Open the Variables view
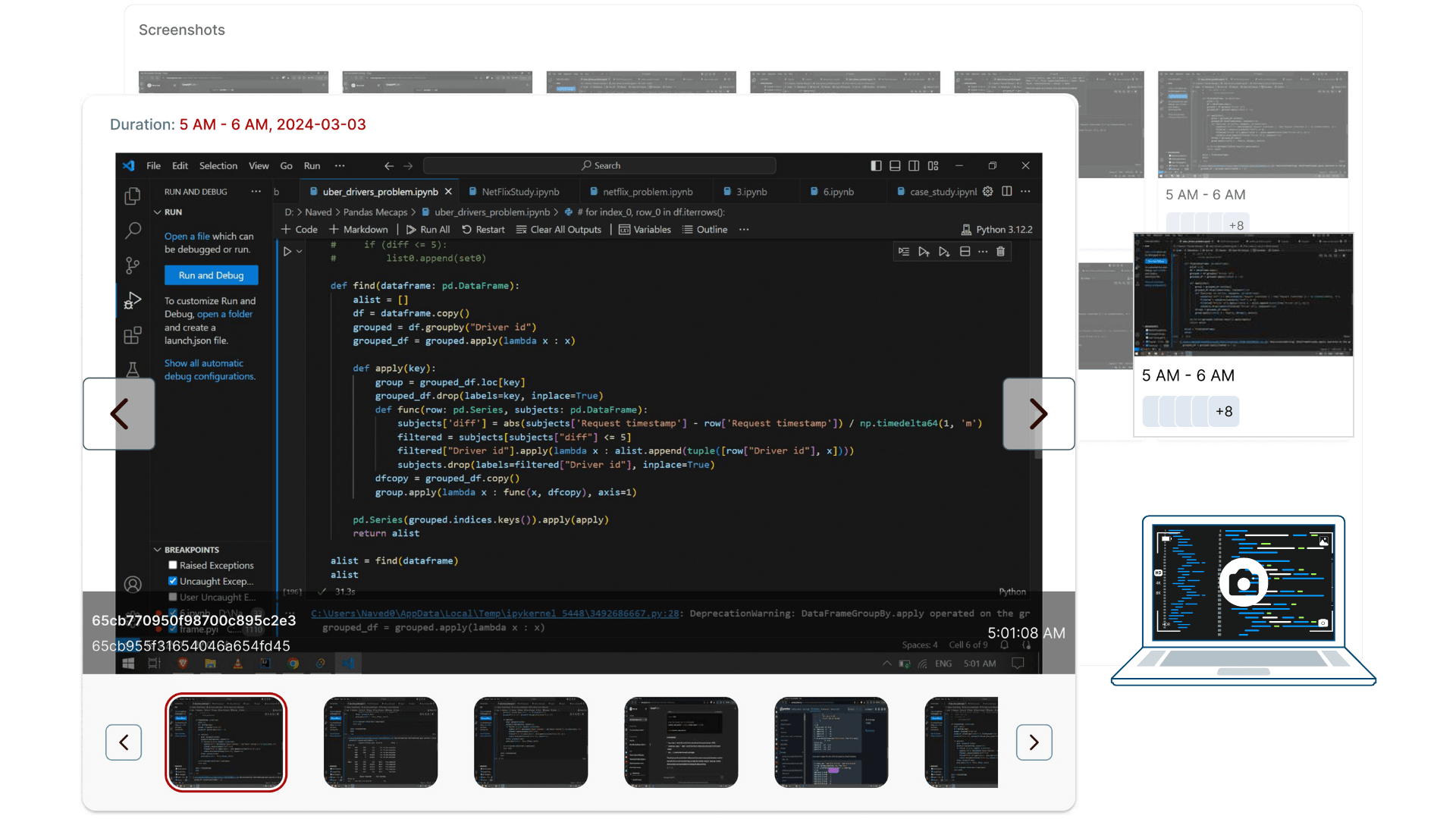The image size is (1456, 819). point(645,230)
